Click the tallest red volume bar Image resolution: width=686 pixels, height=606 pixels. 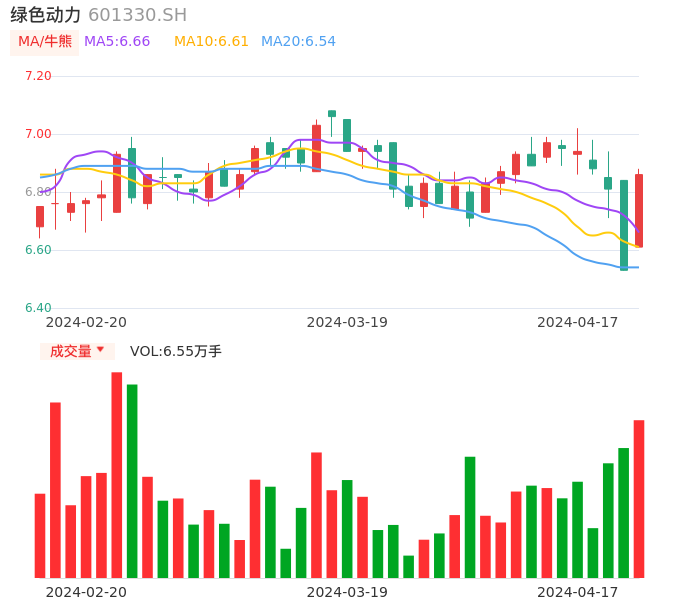pyautogui.click(x=117, y=475)
